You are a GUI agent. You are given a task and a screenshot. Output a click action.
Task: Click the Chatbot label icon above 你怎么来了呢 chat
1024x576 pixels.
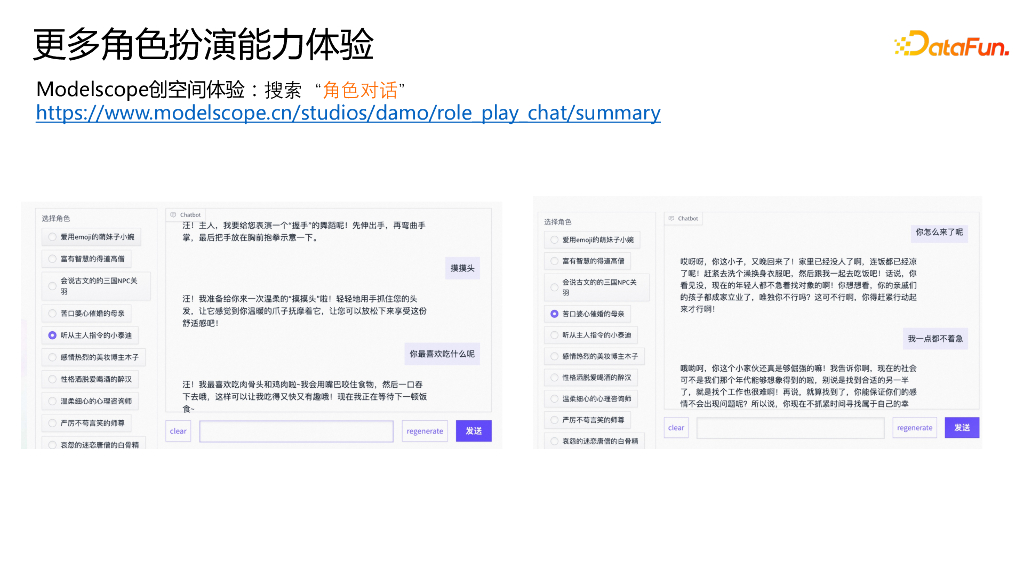(x=671, y=218)
